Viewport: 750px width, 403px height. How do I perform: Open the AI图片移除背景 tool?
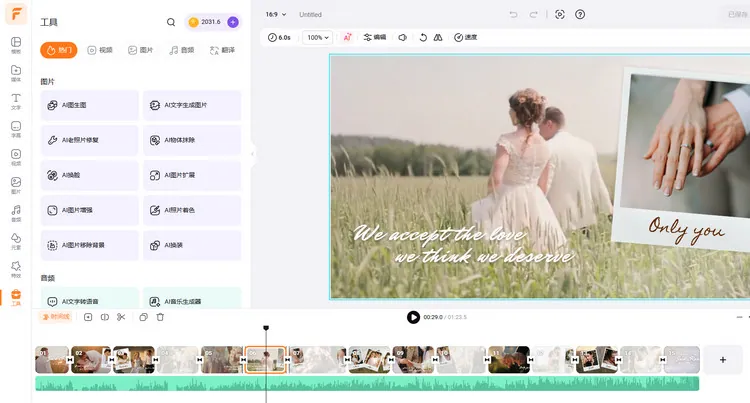point(89,245)
